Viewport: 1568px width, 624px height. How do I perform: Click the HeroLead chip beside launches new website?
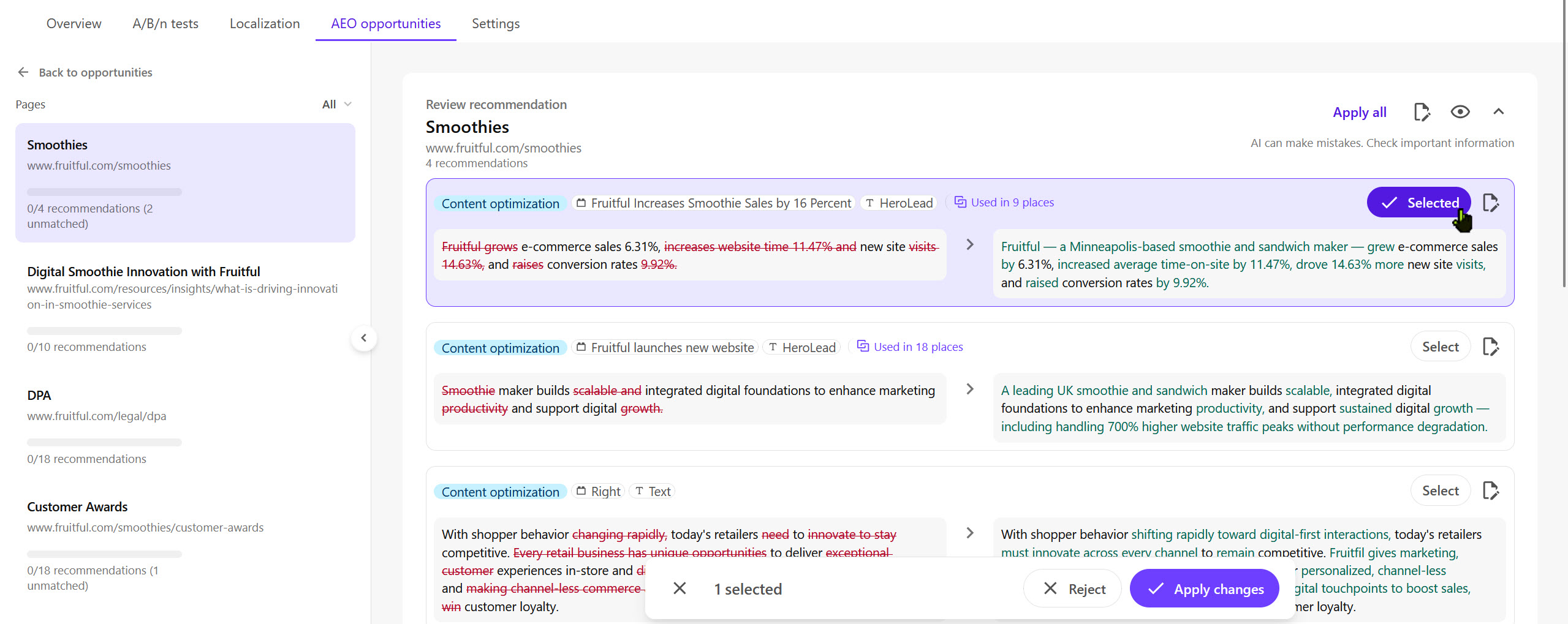[x=801, y=347]
